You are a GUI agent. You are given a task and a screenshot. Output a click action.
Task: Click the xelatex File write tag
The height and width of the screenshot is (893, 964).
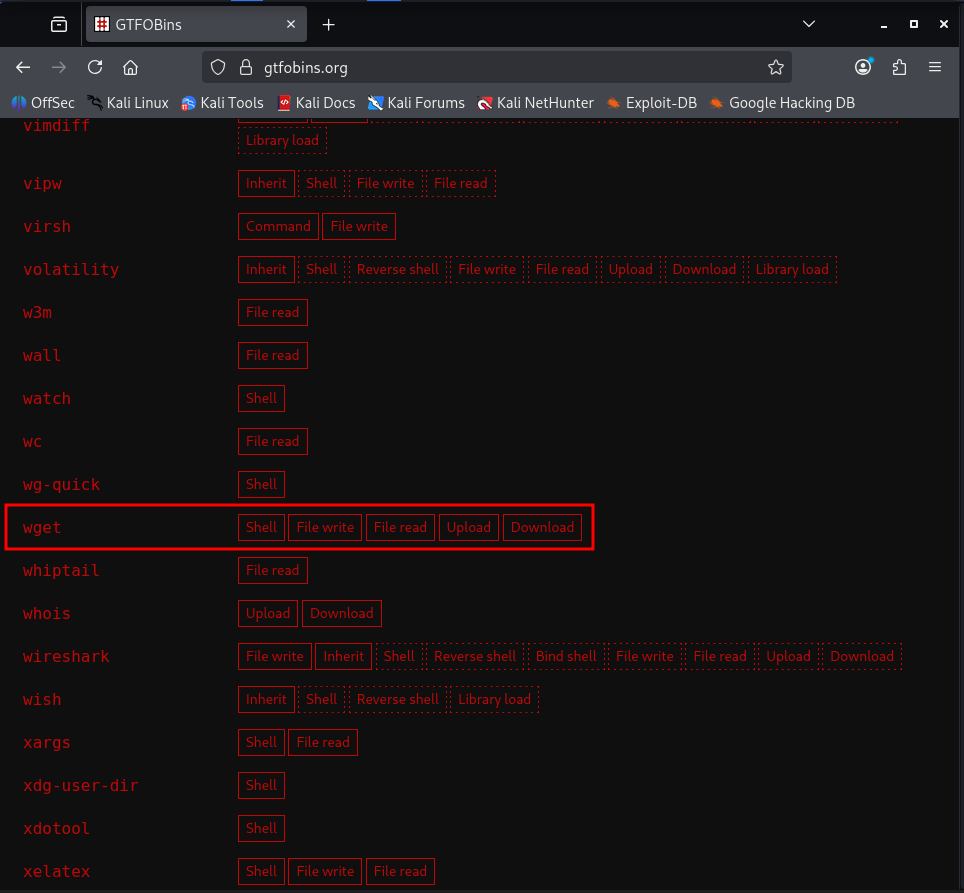(x=325, y=871)
